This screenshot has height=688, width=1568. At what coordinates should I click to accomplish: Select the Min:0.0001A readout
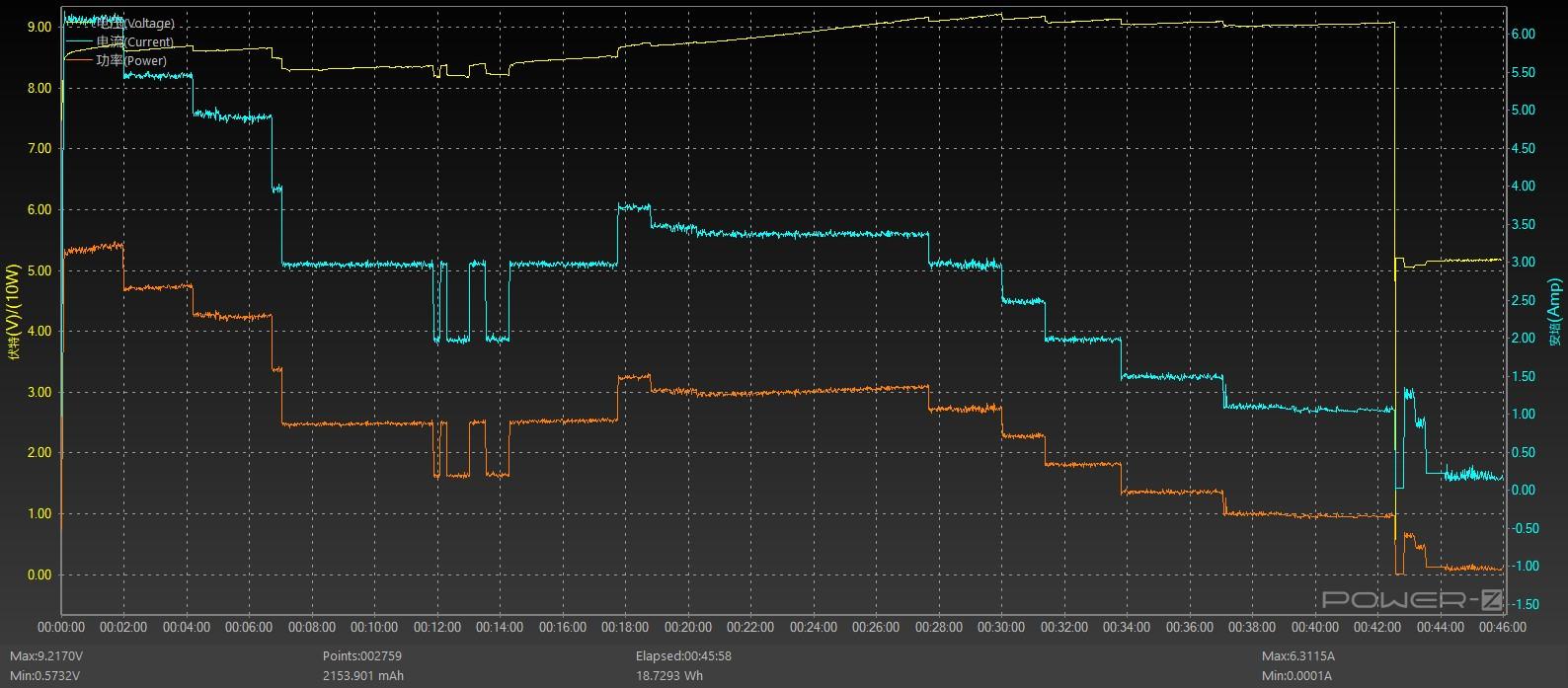1296,676
